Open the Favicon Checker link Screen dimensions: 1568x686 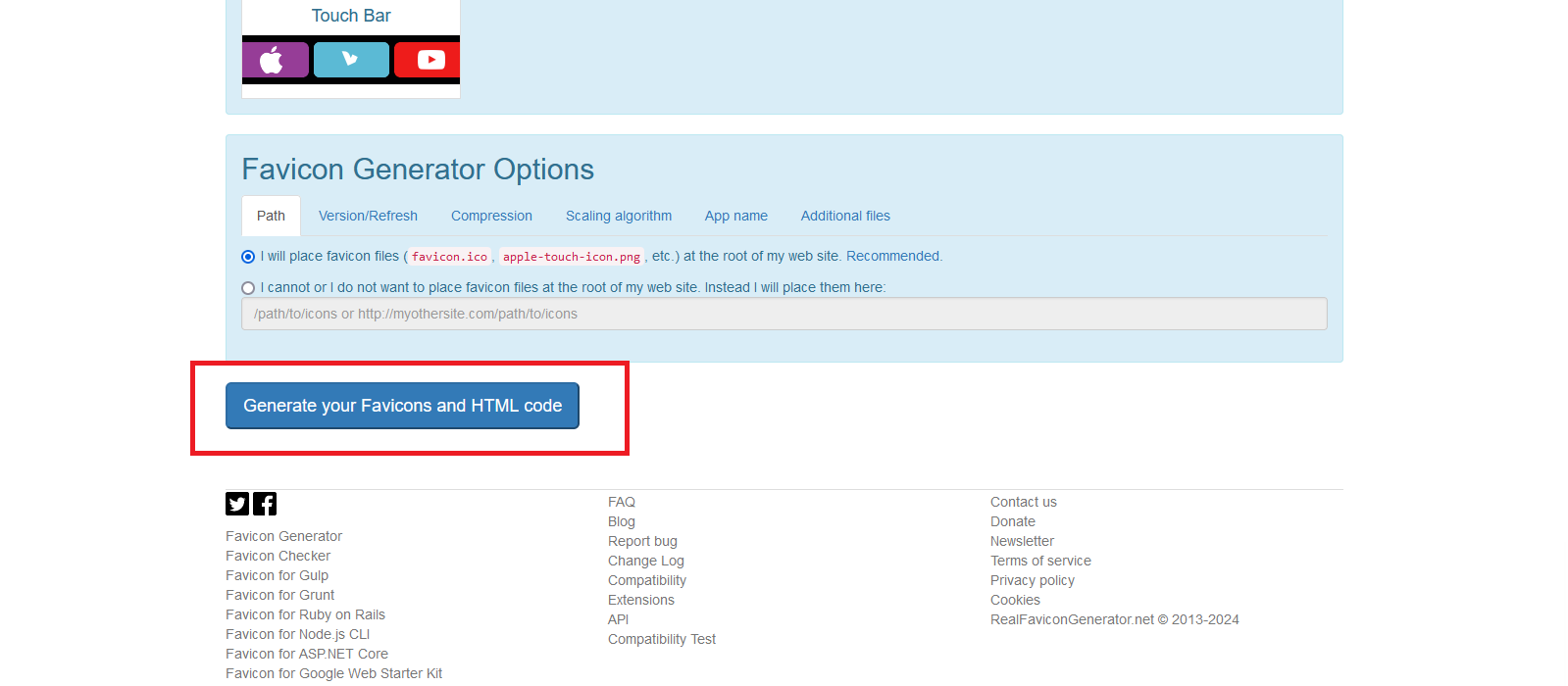pyautogui.click(x=278, y=556)
